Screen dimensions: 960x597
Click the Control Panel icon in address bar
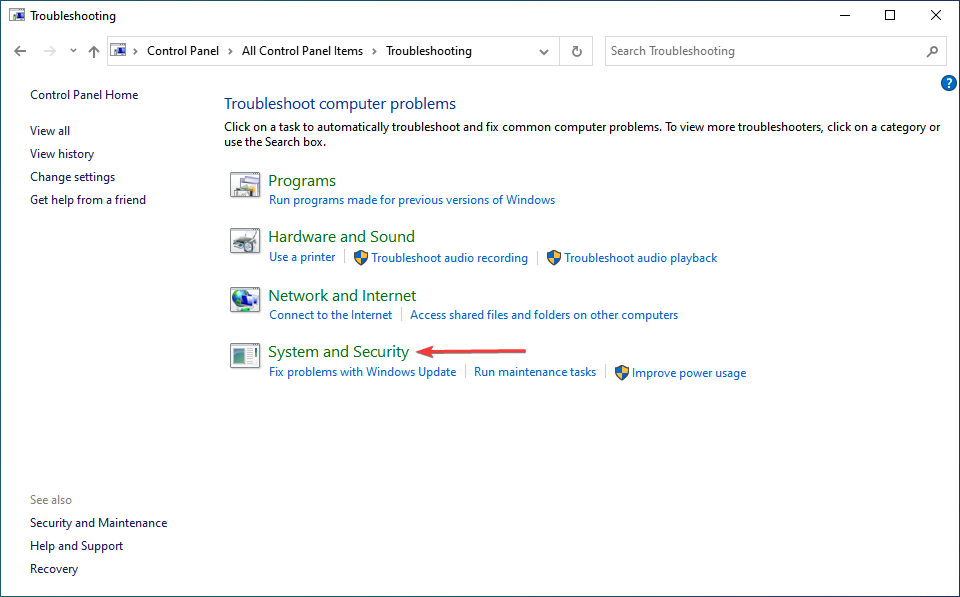coord(119,50)
